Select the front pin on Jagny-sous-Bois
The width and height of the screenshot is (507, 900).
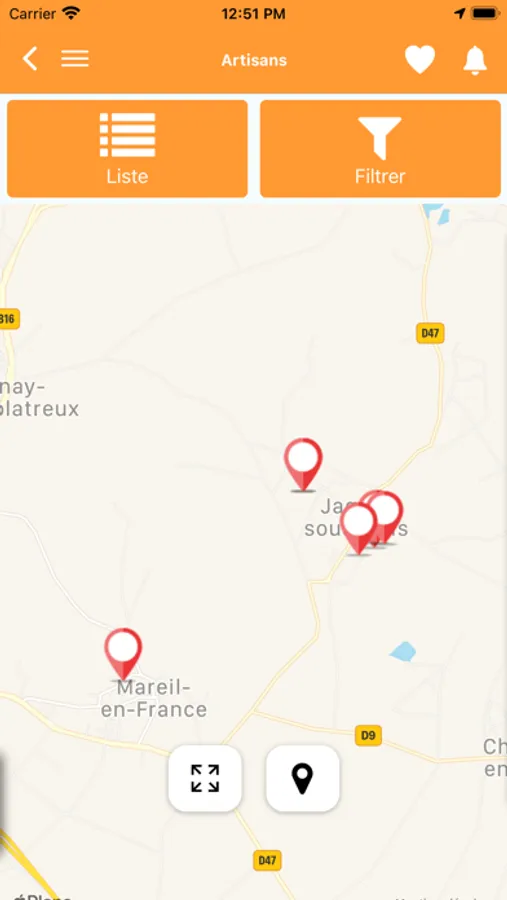pyautogui.click(x=358, y=529)
